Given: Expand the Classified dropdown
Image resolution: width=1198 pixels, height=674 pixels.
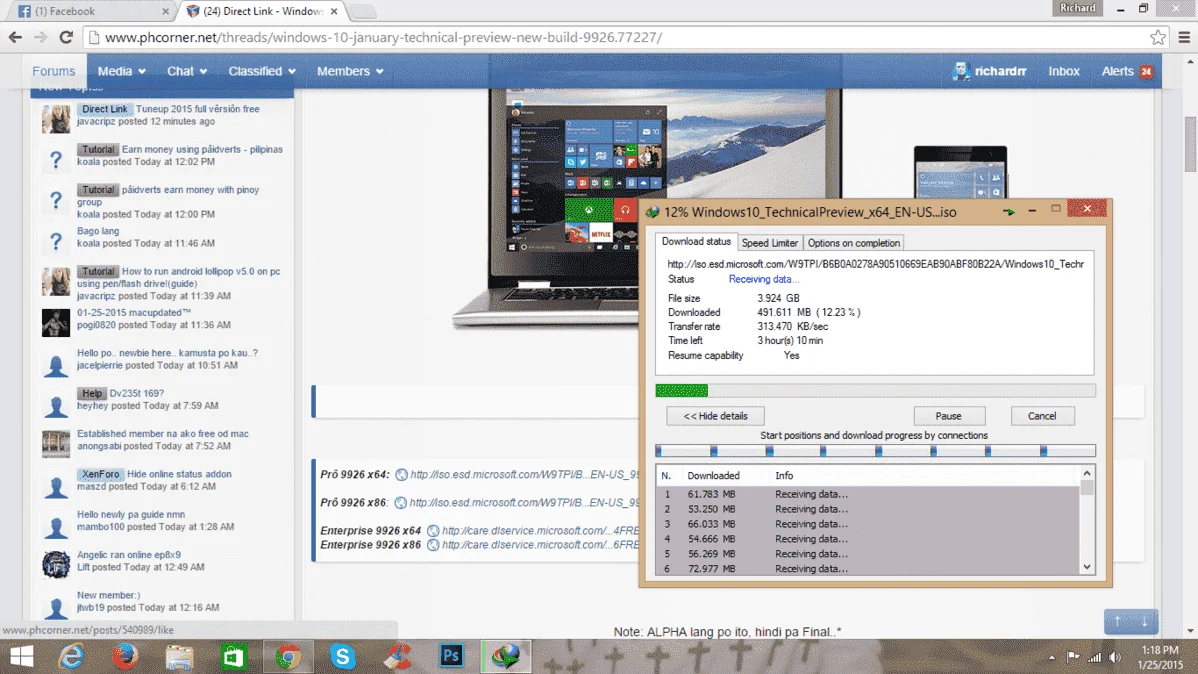Looking at the screenshot, I should tap(261, 71).
